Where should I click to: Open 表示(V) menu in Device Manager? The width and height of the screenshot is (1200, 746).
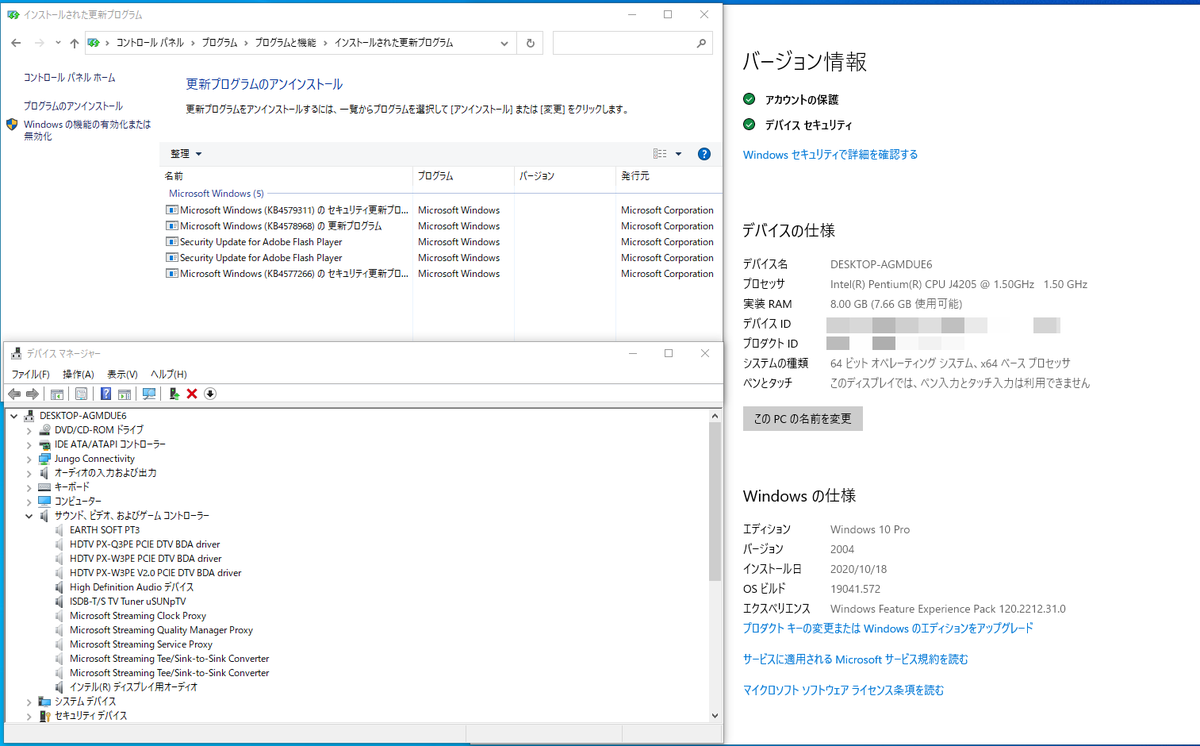coord(122,374)
